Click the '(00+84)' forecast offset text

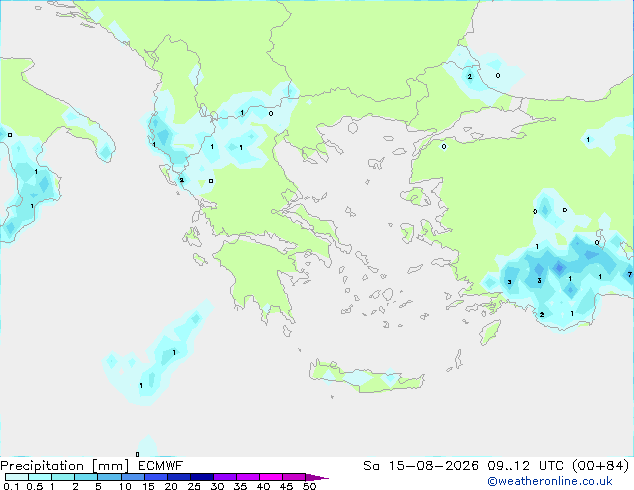600,466
